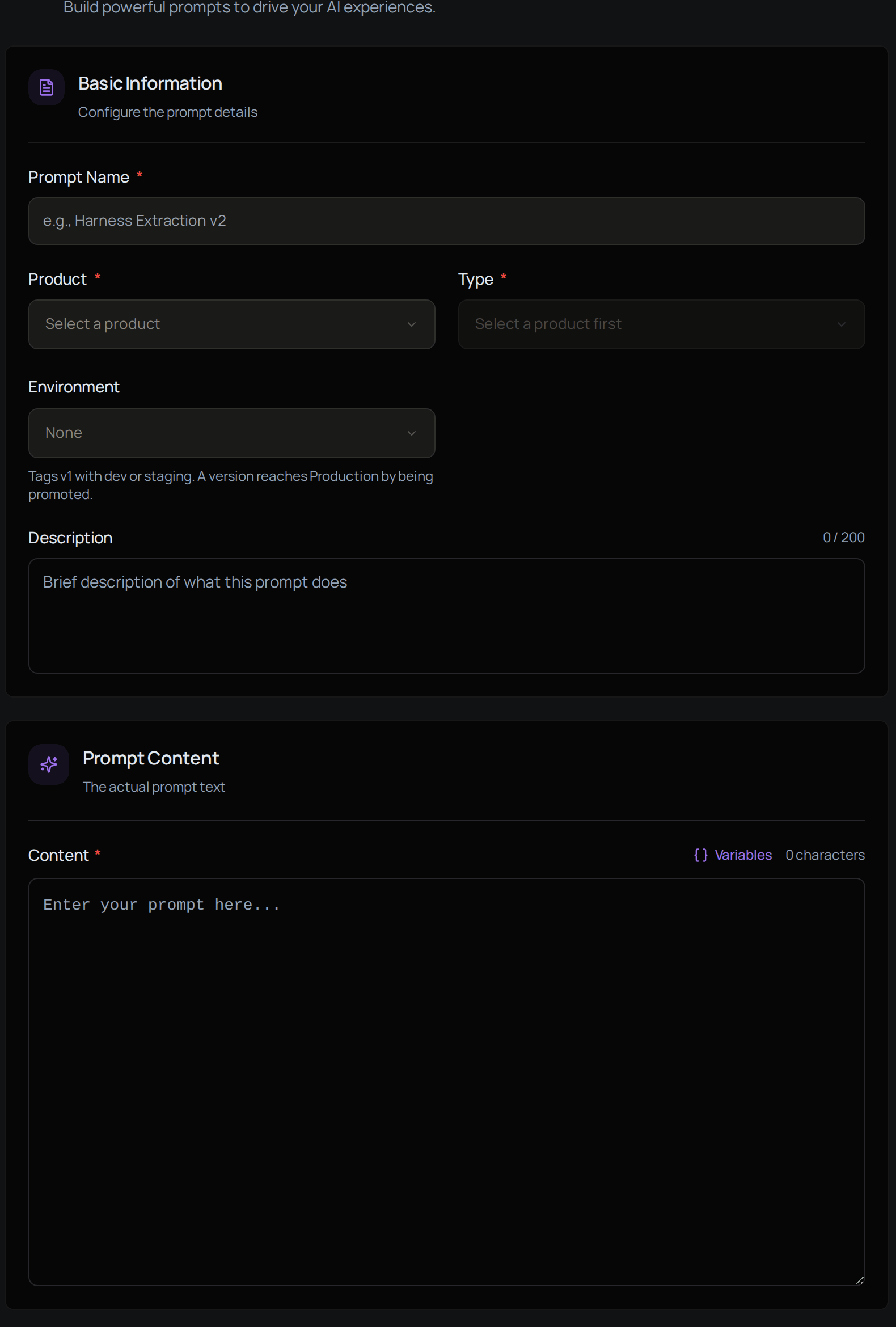Screen dimensions: 896x1327
Task: Click the Environment dropdown chevron arrow
Action: 411,433
